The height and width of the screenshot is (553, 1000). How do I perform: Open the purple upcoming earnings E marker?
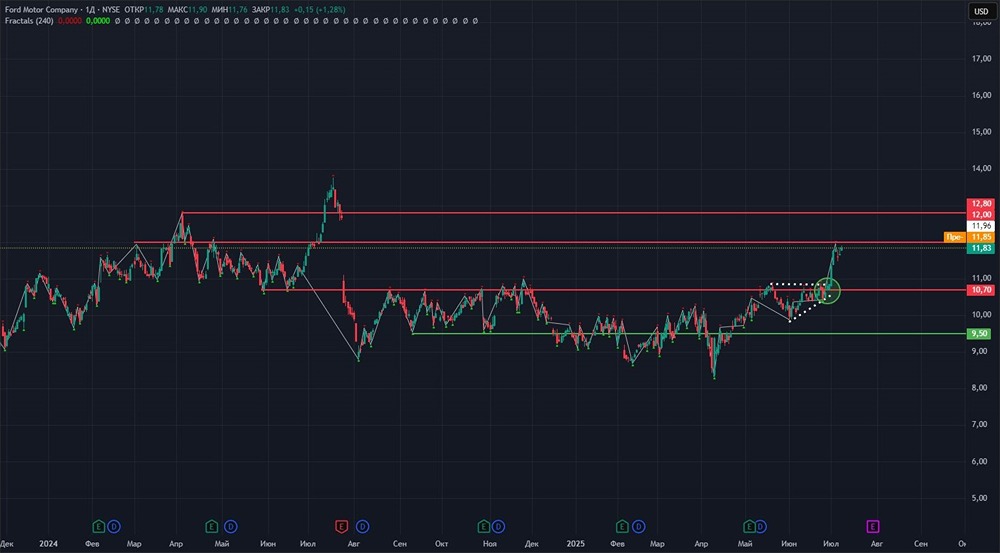[872, 525]
